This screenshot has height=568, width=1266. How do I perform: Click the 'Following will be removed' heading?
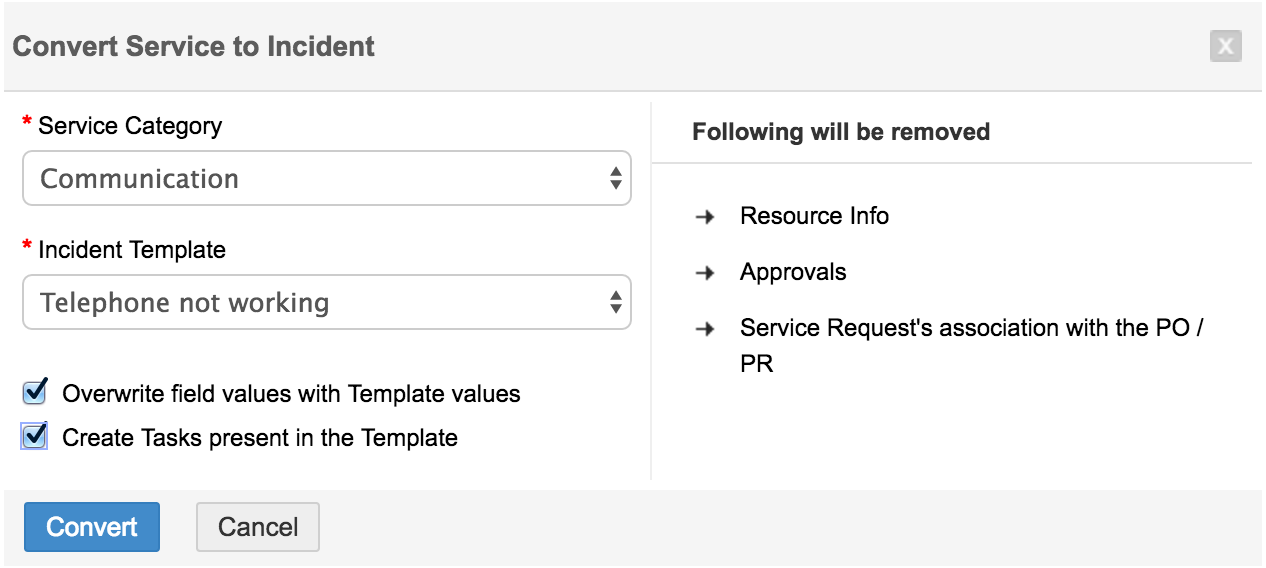(x=841, y=132)
